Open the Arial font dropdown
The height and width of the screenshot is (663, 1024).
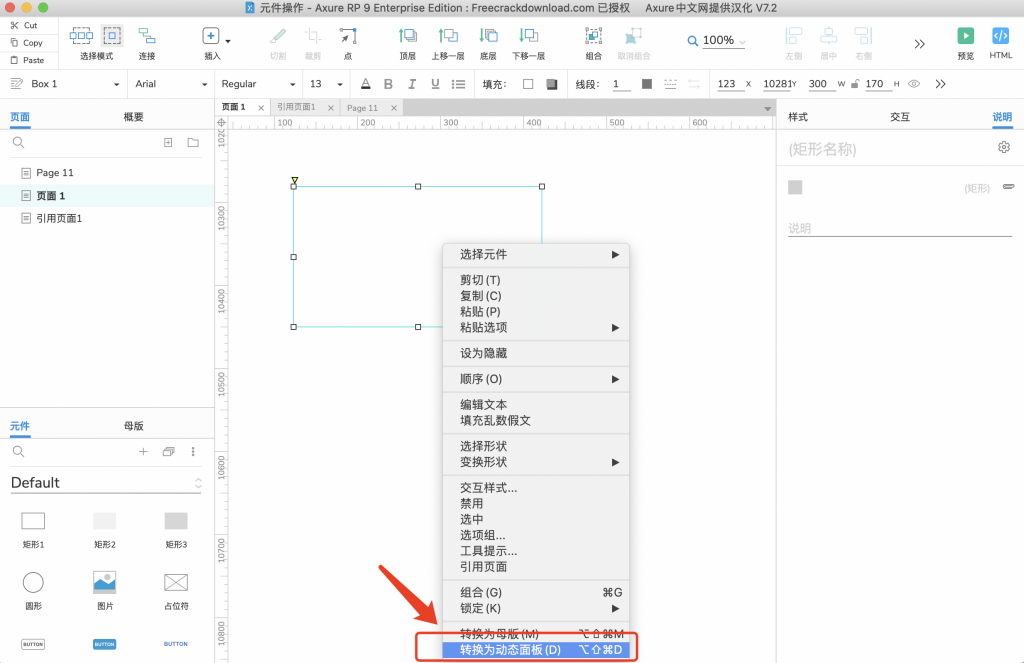point(171,84)
